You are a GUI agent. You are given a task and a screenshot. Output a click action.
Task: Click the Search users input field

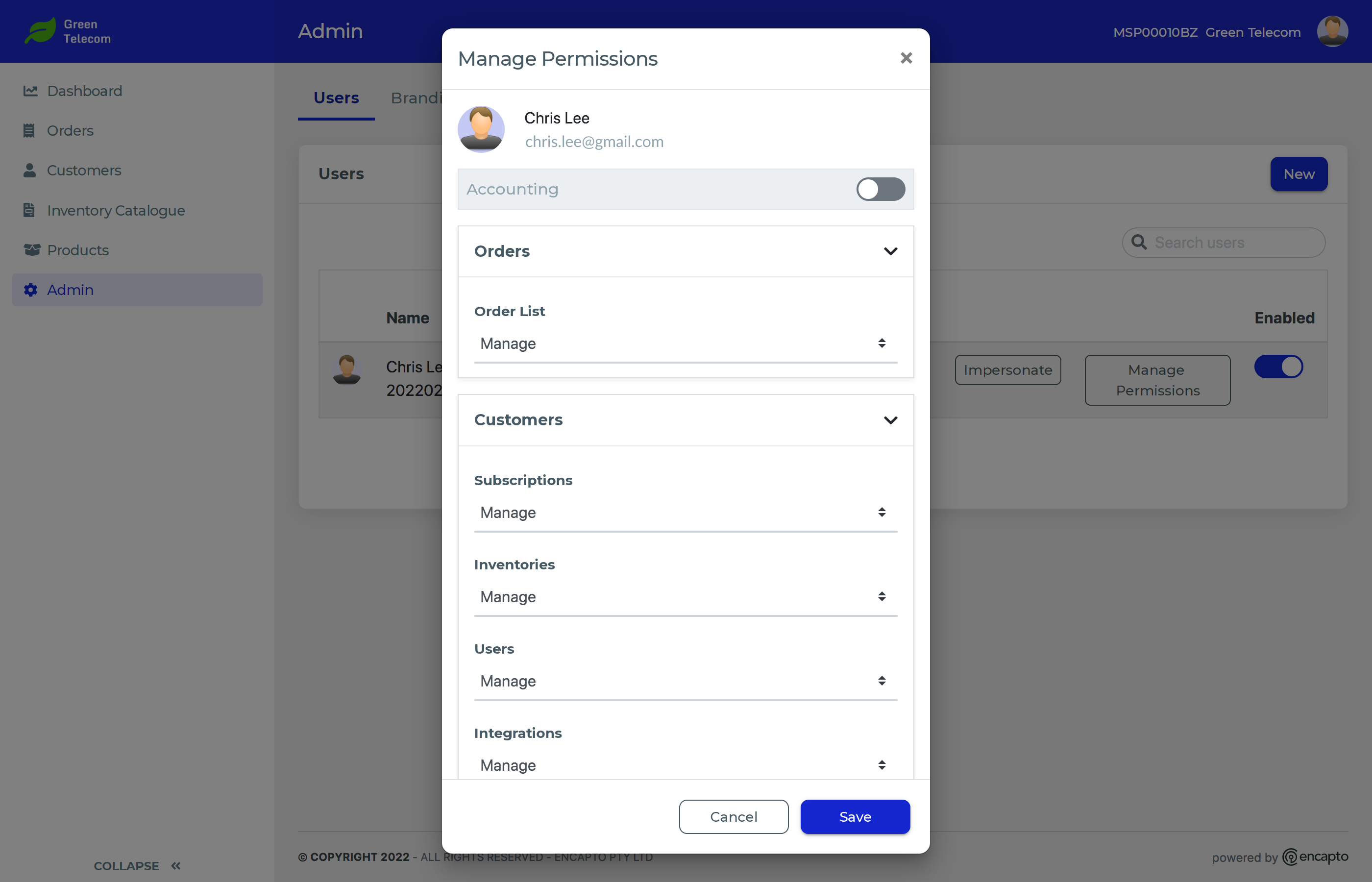click(x=1231, y=243)
